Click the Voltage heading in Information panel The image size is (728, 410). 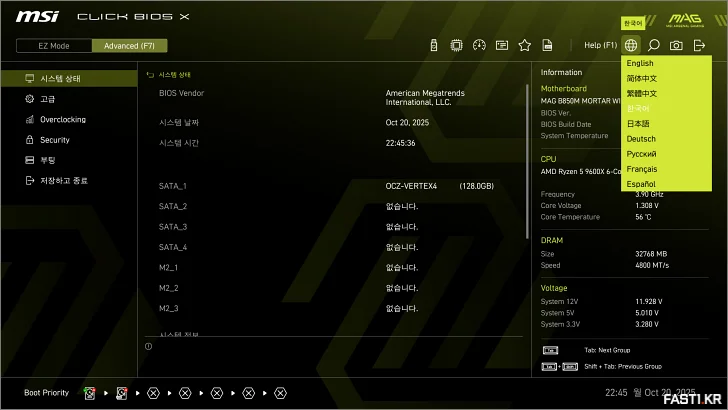point(554,288)
